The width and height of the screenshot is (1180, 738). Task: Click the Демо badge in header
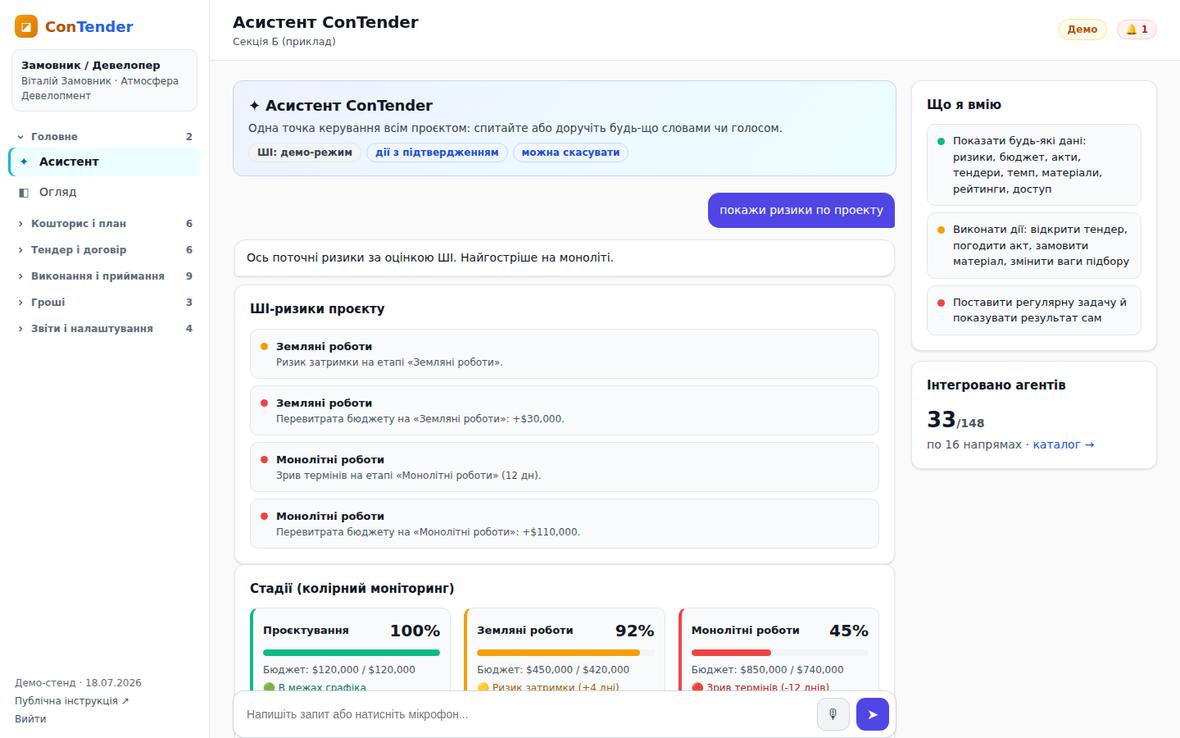1082,29
